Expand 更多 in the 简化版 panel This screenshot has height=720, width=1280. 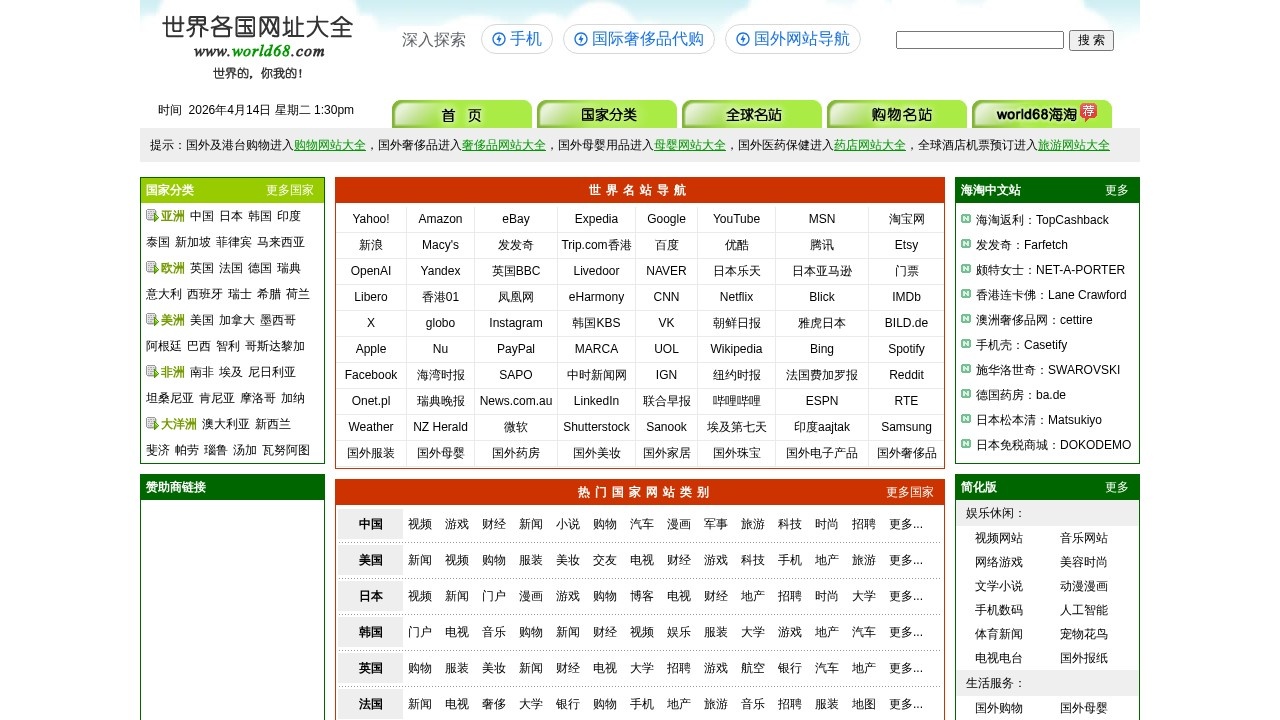pos(1117,487)
